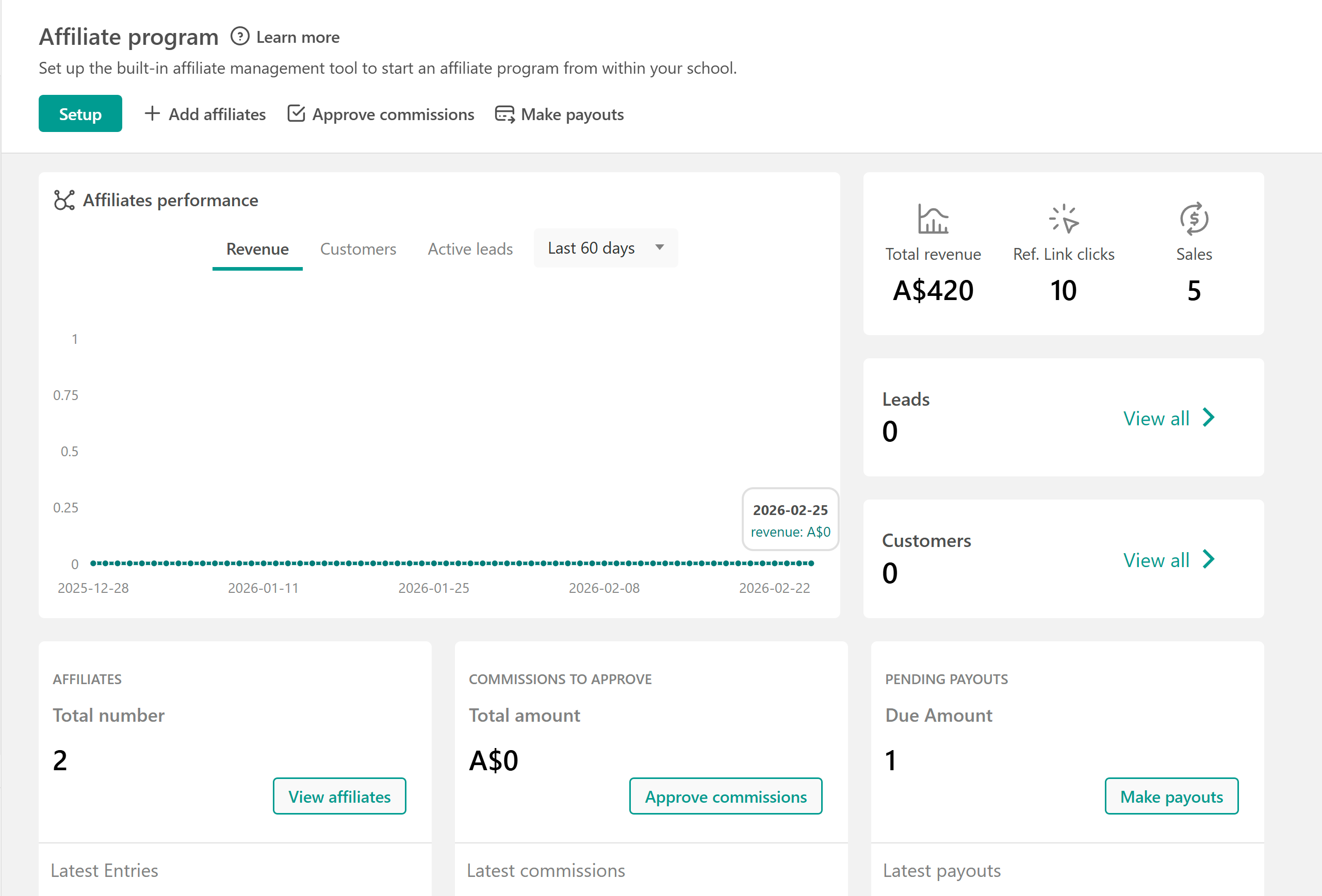This screenshot has height=896, width=1322.
Task: Switch to the Active leads tab
Action: click(470, 249)
